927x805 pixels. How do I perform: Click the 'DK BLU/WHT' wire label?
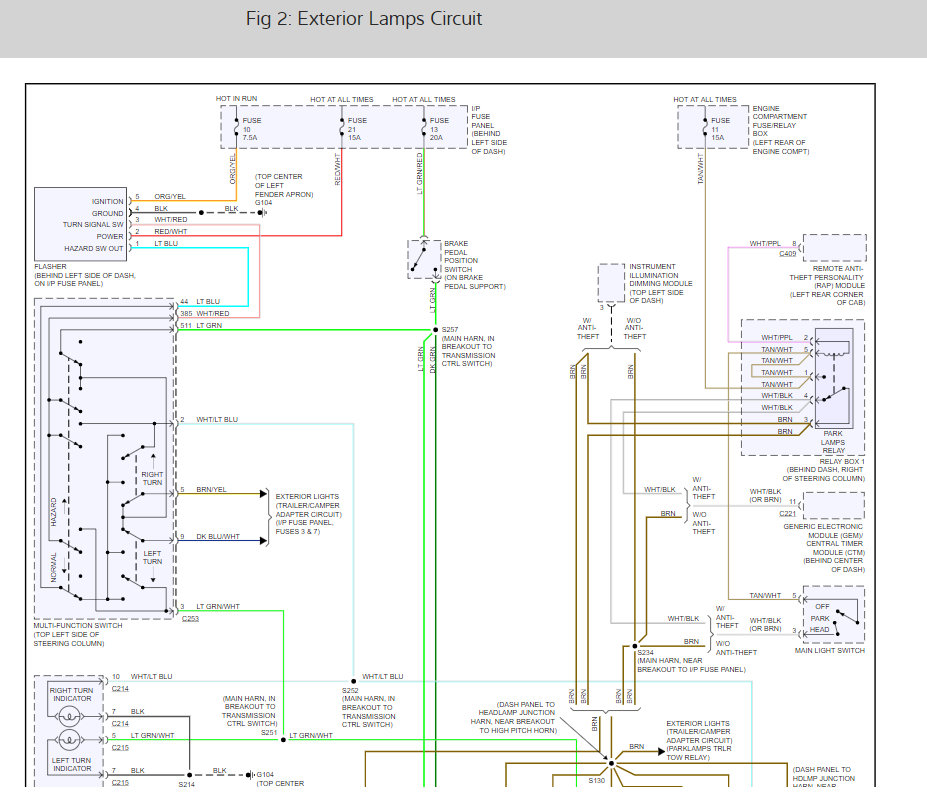[x=218, y=537]
